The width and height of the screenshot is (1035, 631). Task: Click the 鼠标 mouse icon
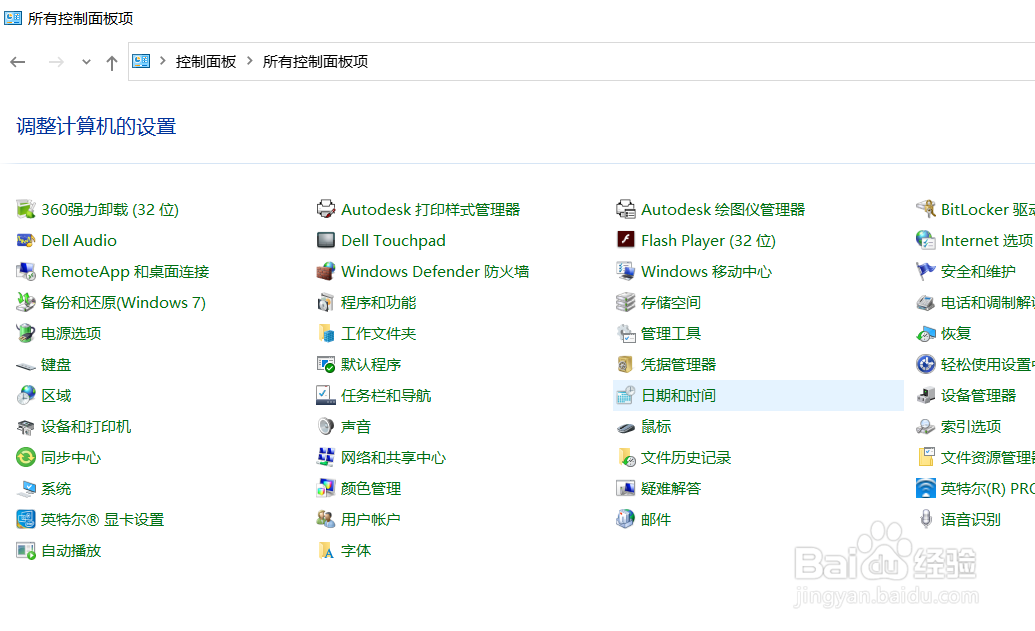(626, 428)
